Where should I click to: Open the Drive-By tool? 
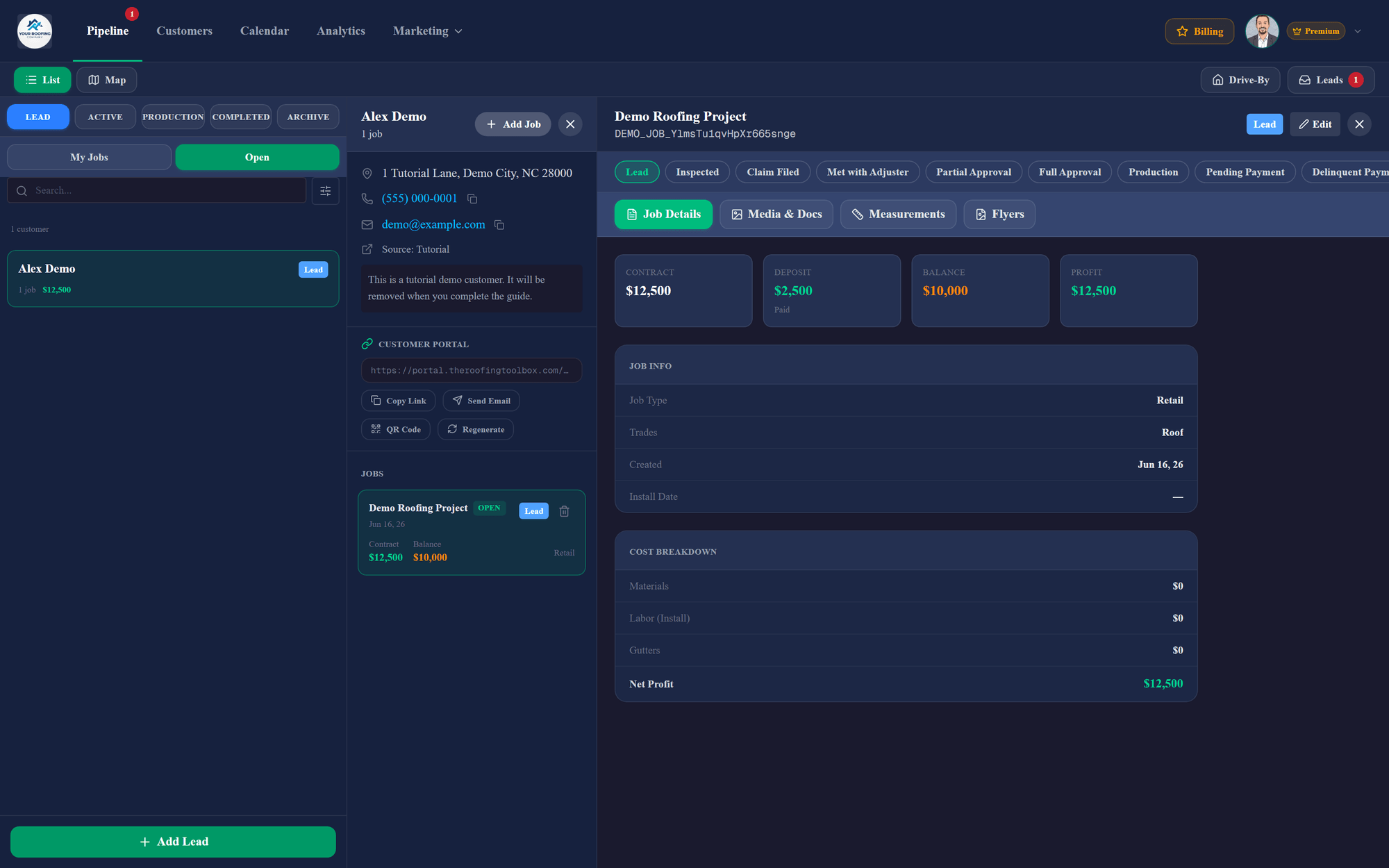tap(1240, 80)
